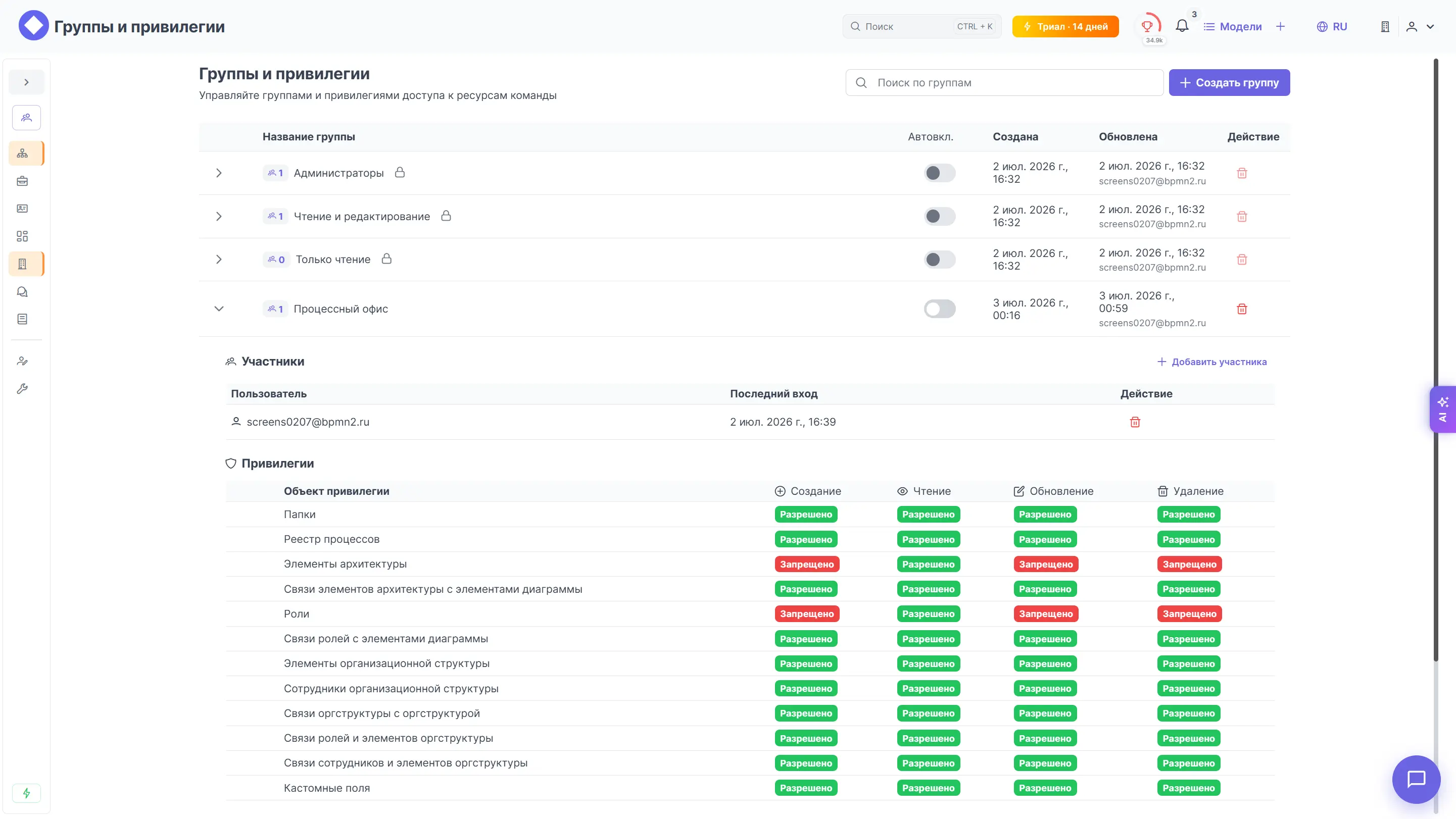This screenshot has height=819, width=1456.
Task: Toggle Удаление permission for Кастомные поля
Action: pyautogui.click(x=1188, y=788)
